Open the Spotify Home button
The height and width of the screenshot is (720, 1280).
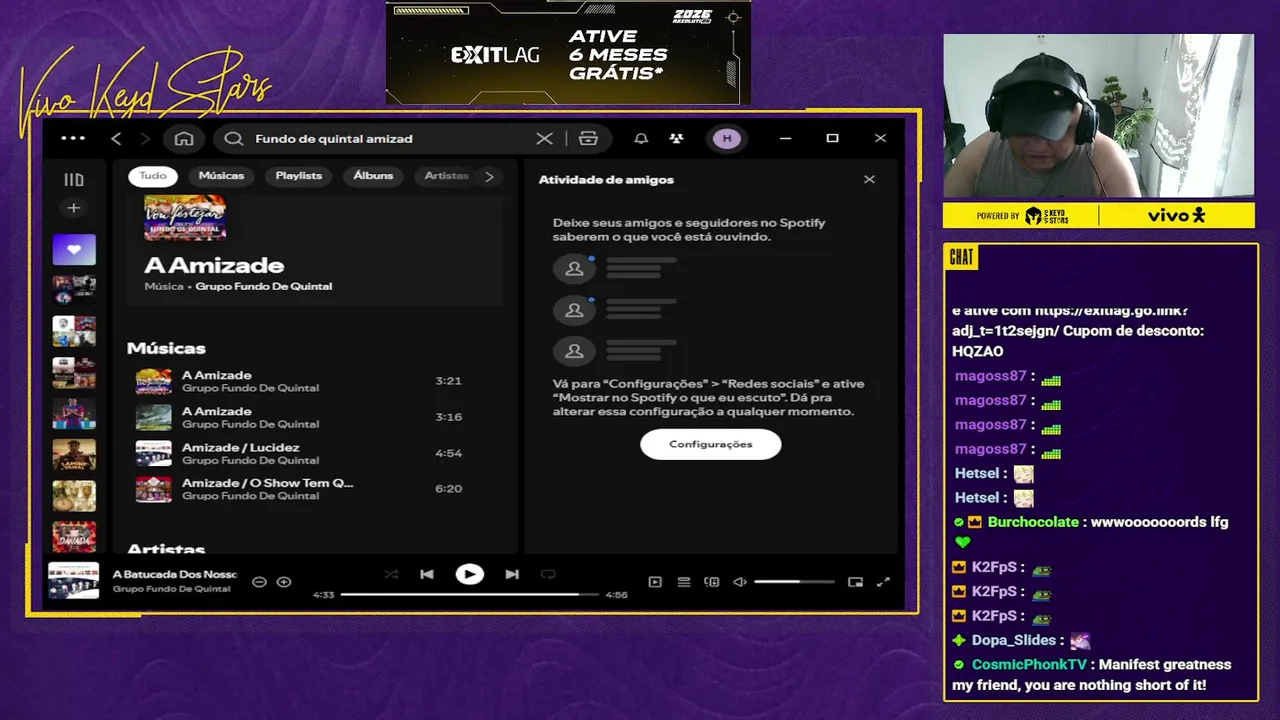(x=184, y=139)
